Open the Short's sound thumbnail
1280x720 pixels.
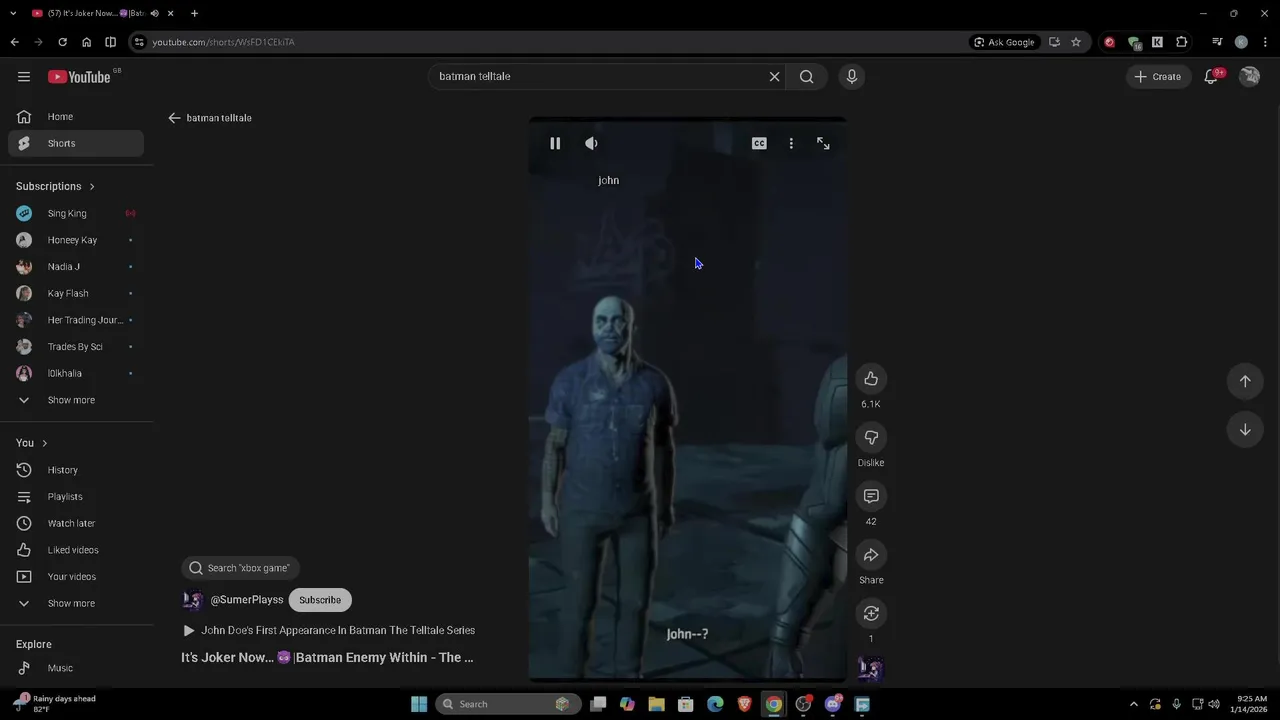tap(871, 668)
